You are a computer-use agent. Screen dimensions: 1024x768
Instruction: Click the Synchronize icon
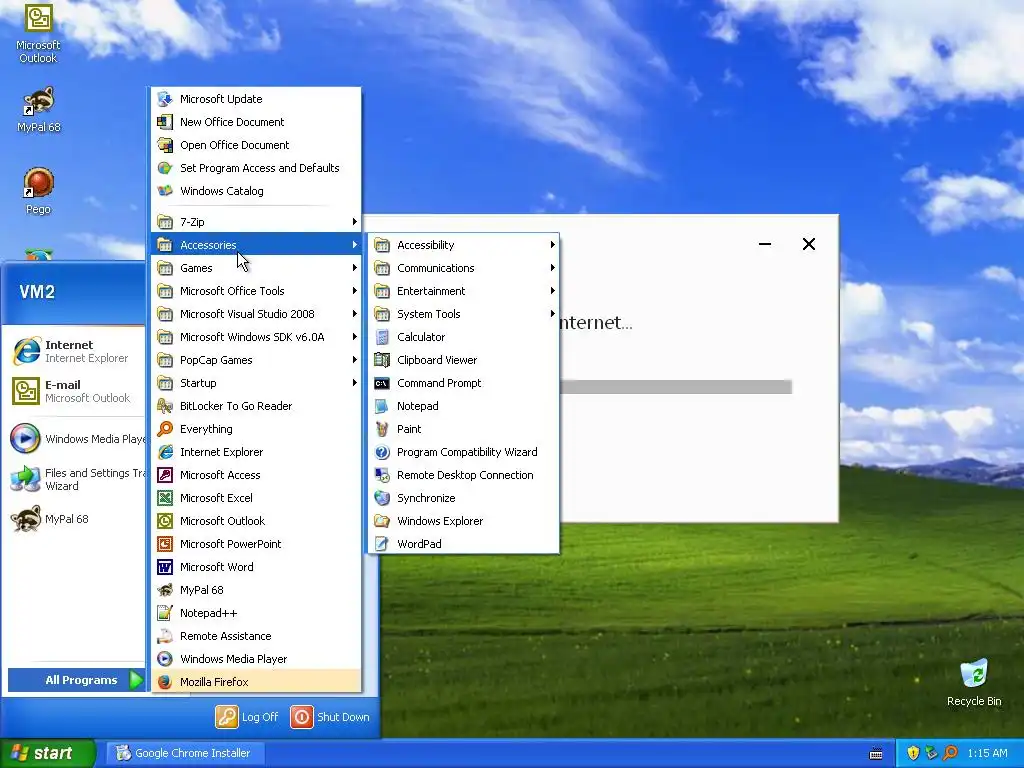(x=382, y=498)
